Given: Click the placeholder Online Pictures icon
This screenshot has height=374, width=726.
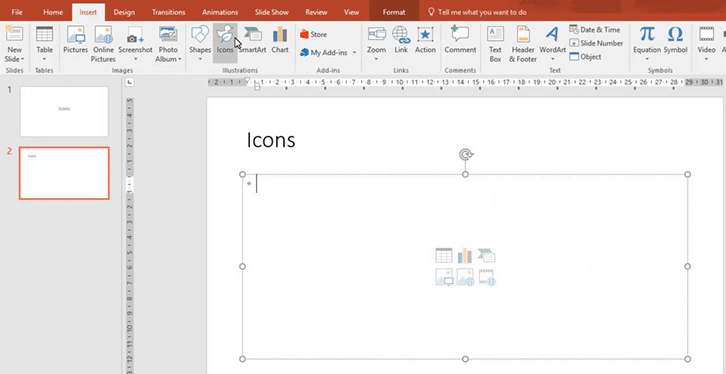Looking at the screenshot, I should 465,277.
